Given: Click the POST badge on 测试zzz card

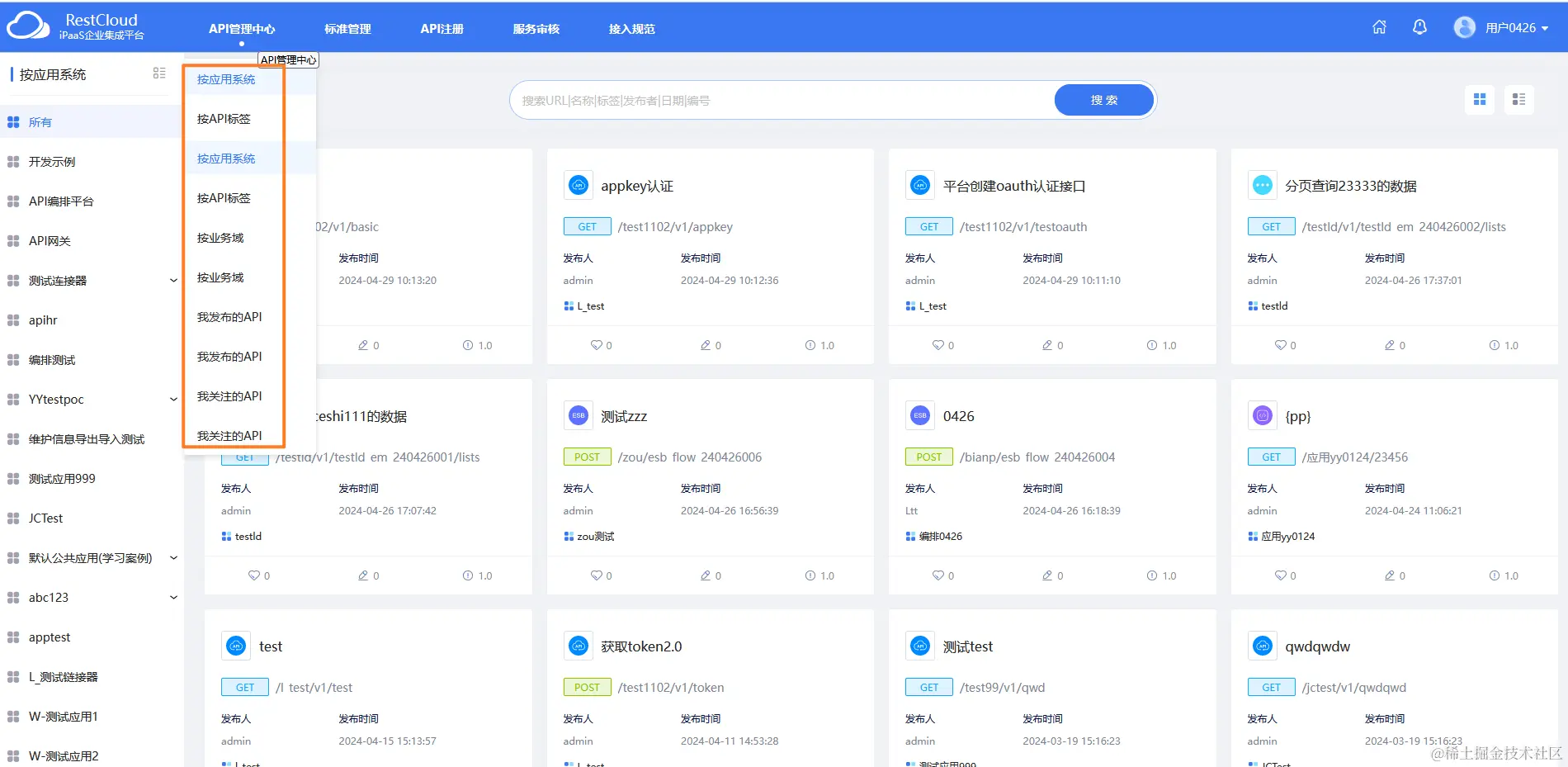Looking at the screenshot, I should click(x=587, y=457).
